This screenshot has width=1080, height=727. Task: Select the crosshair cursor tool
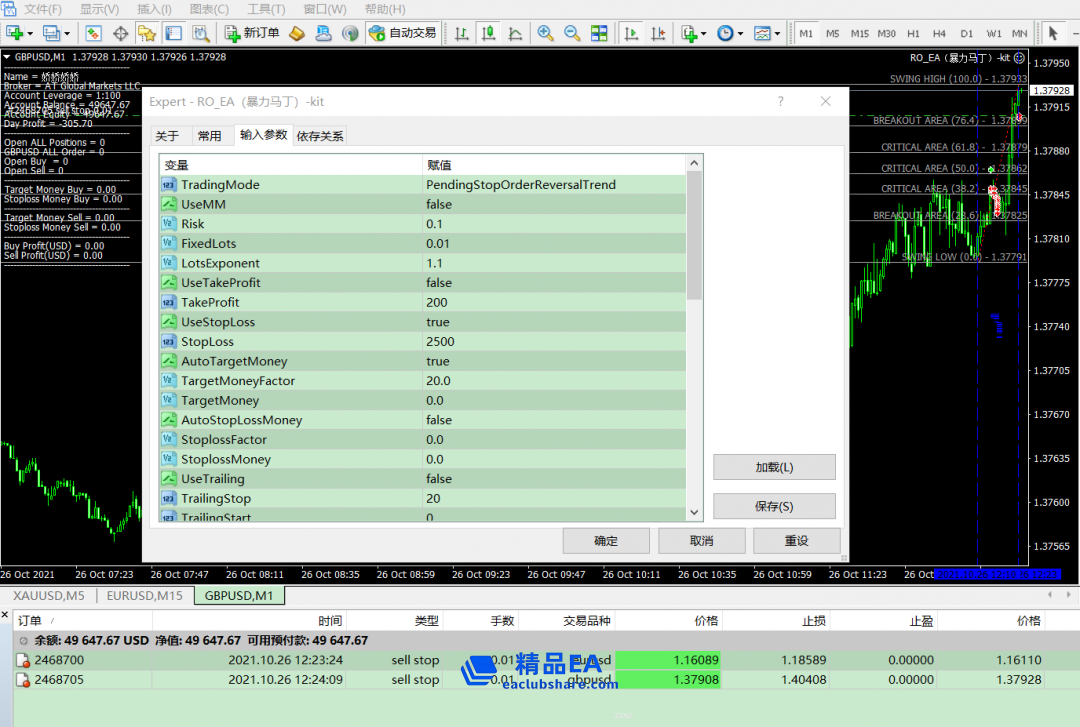tap(121, 33)
